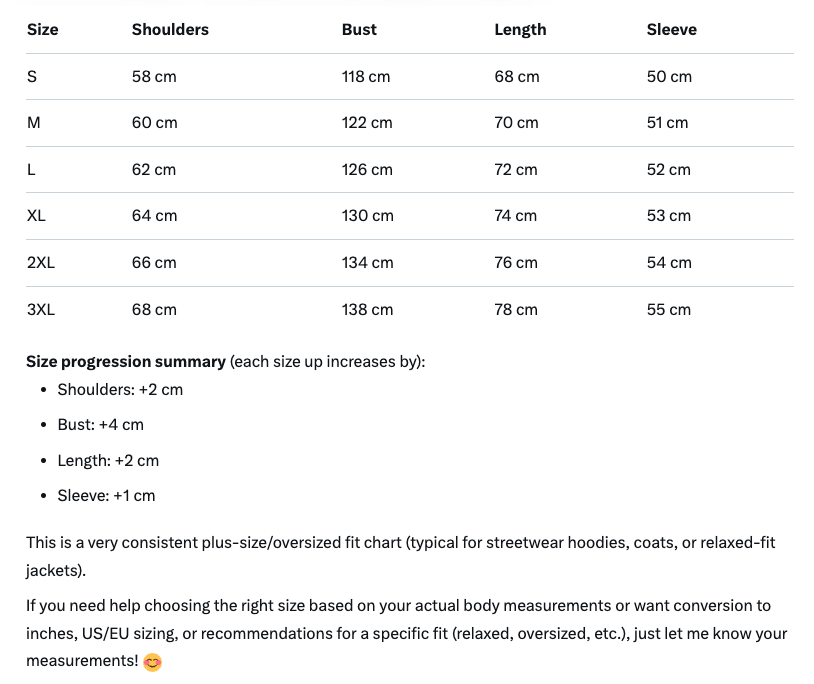Click the Sleeve column header
Screen dimensions: 814x684
(x=671, y=30)
